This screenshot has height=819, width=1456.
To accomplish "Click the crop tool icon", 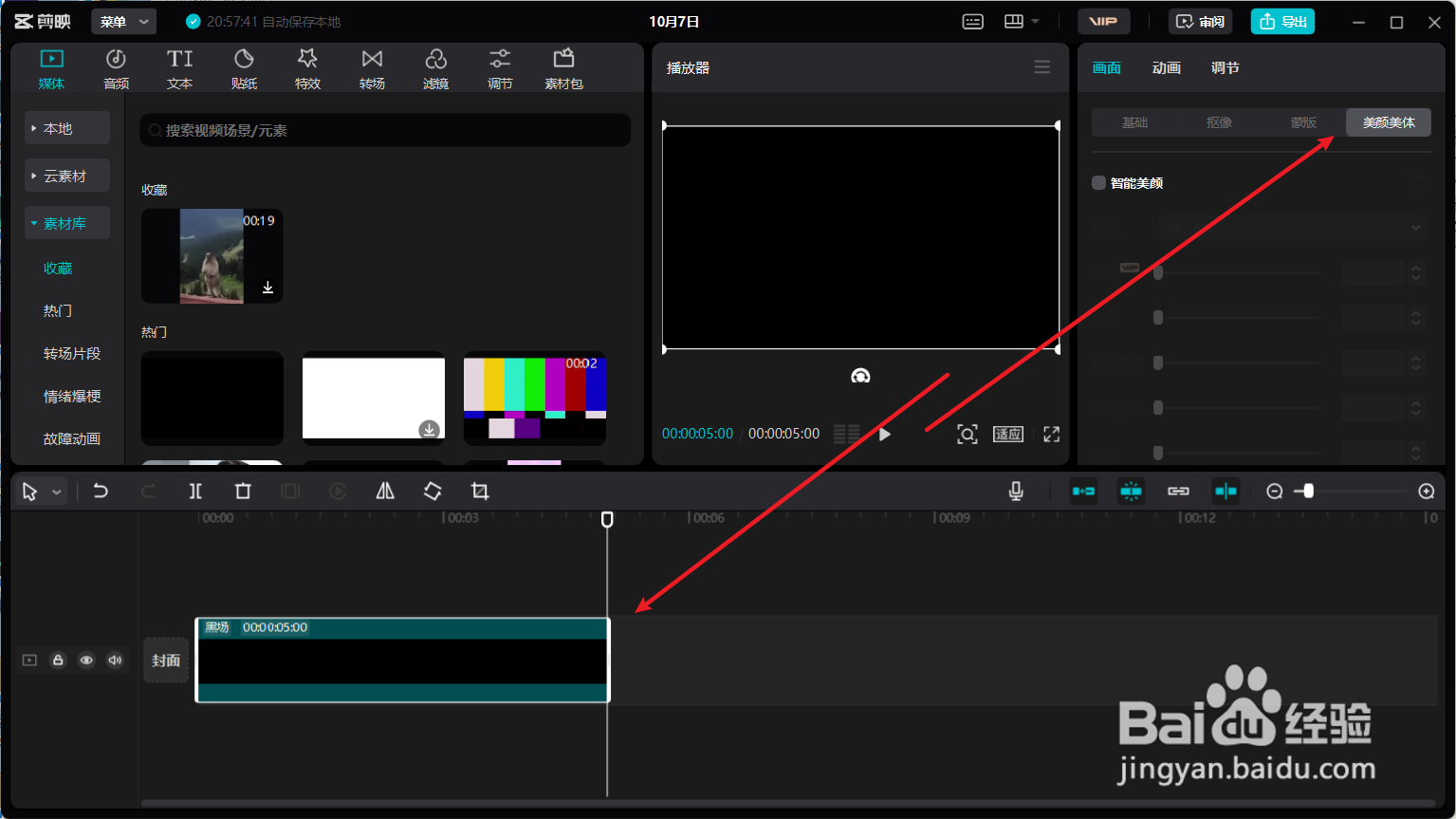I will pos(480,491).
